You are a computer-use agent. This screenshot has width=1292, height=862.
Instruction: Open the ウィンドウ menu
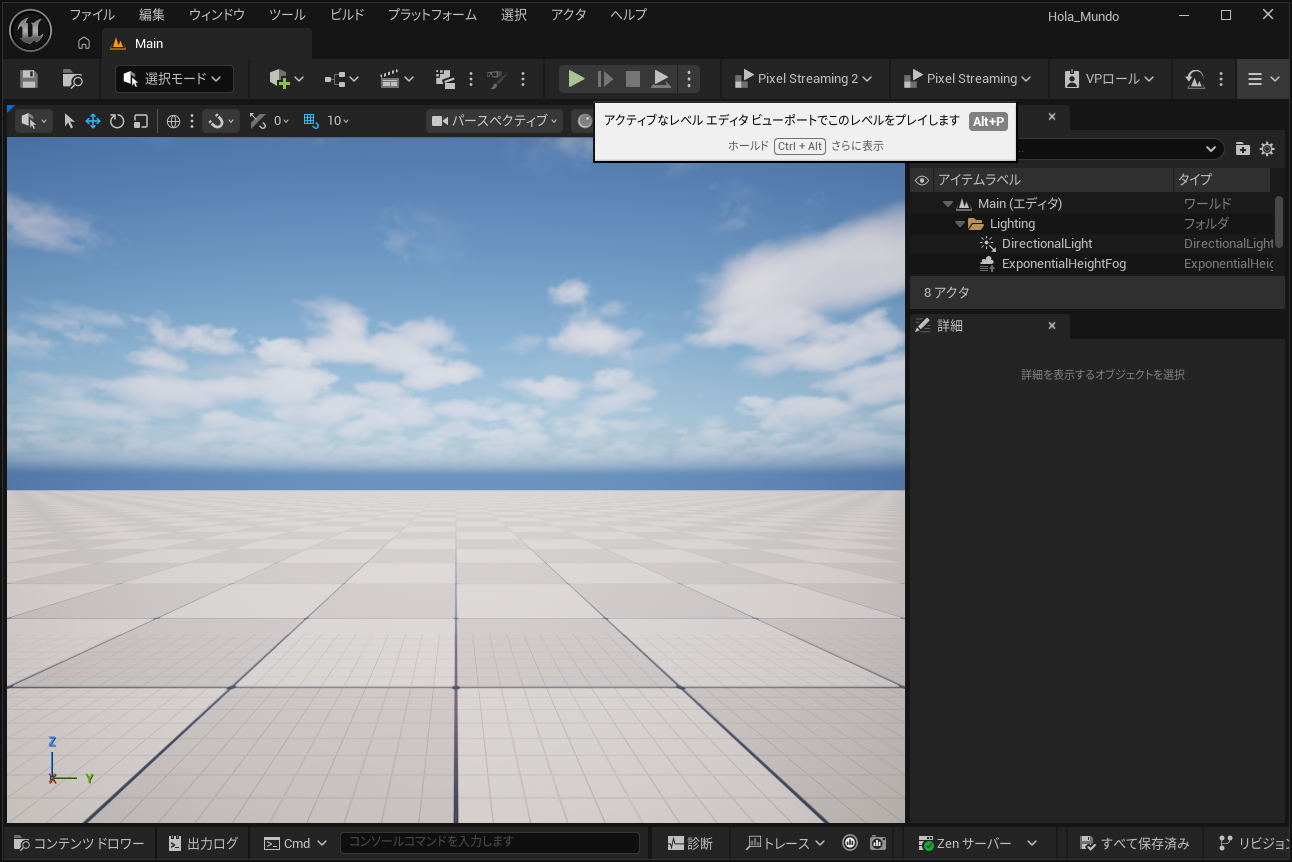click(x=217, y=15)
